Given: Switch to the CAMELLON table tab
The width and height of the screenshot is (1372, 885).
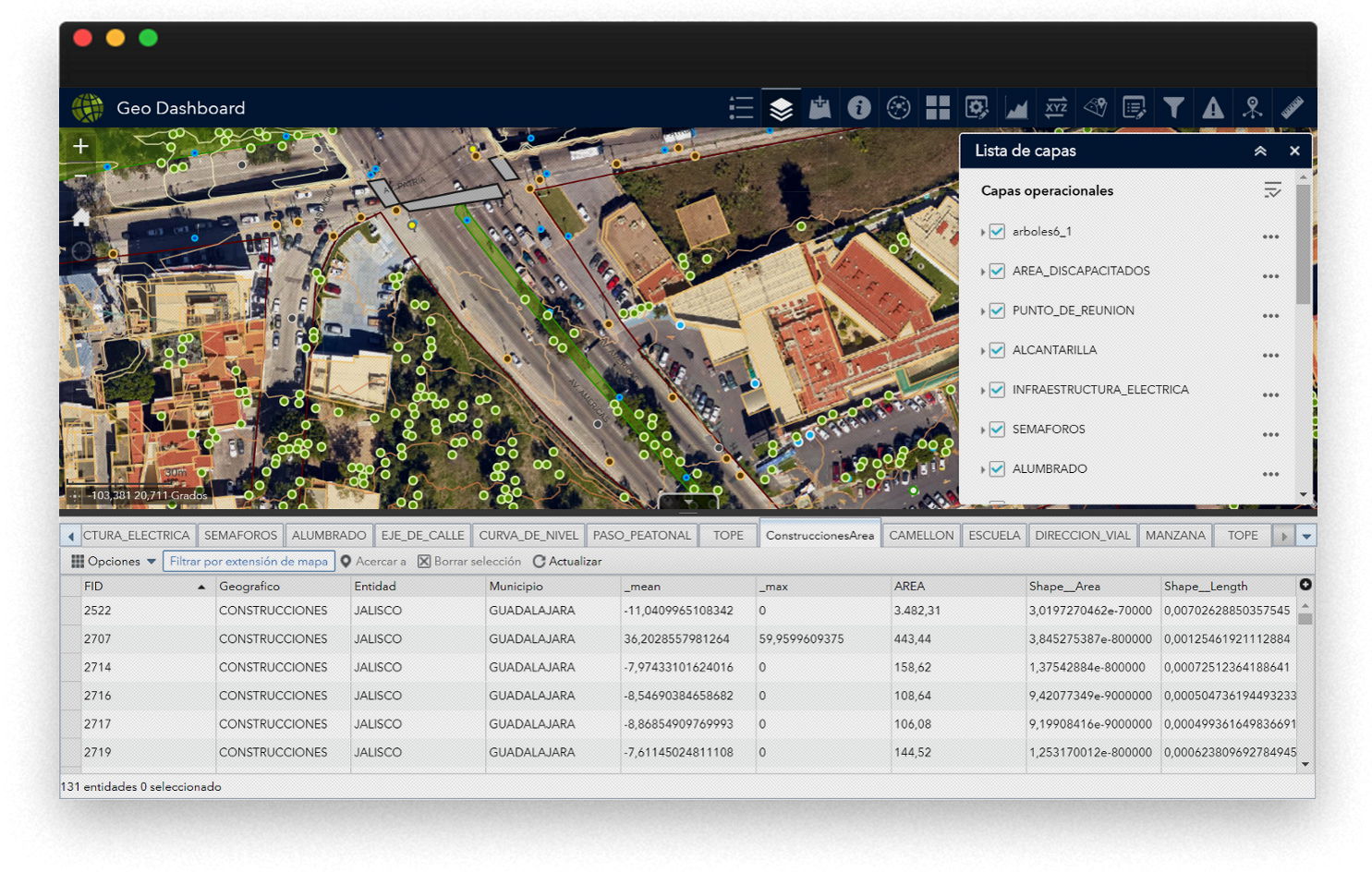Looking at the screenshot, I should click(x=920, y=536).
